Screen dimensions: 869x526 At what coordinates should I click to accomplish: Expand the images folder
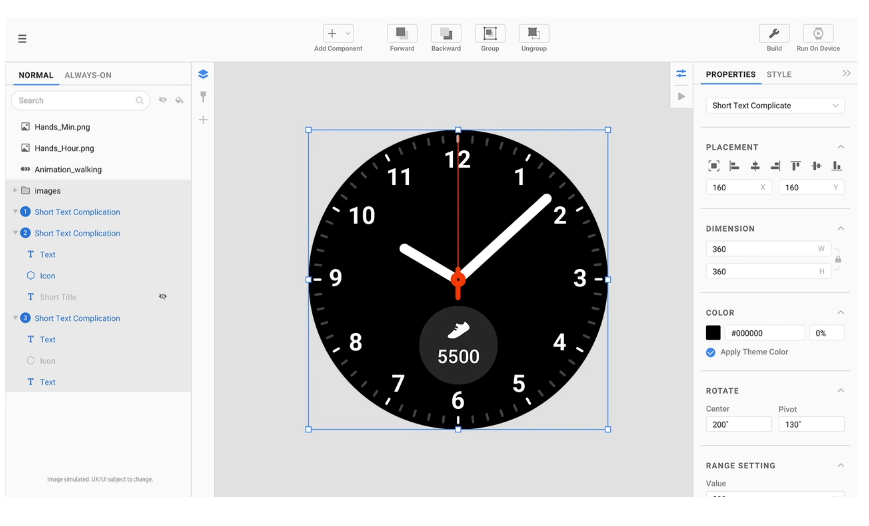coord(15,190)
